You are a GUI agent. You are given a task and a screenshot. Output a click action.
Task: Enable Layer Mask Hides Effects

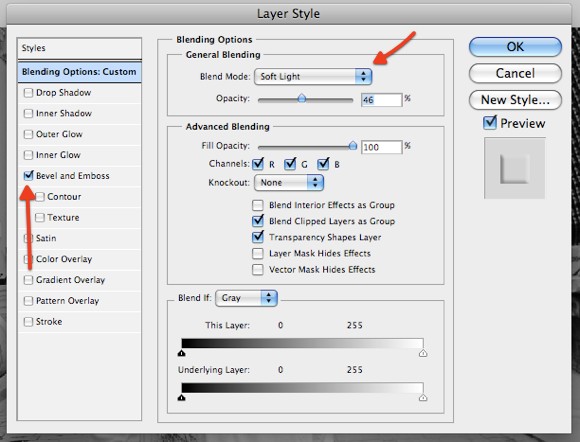258,253
